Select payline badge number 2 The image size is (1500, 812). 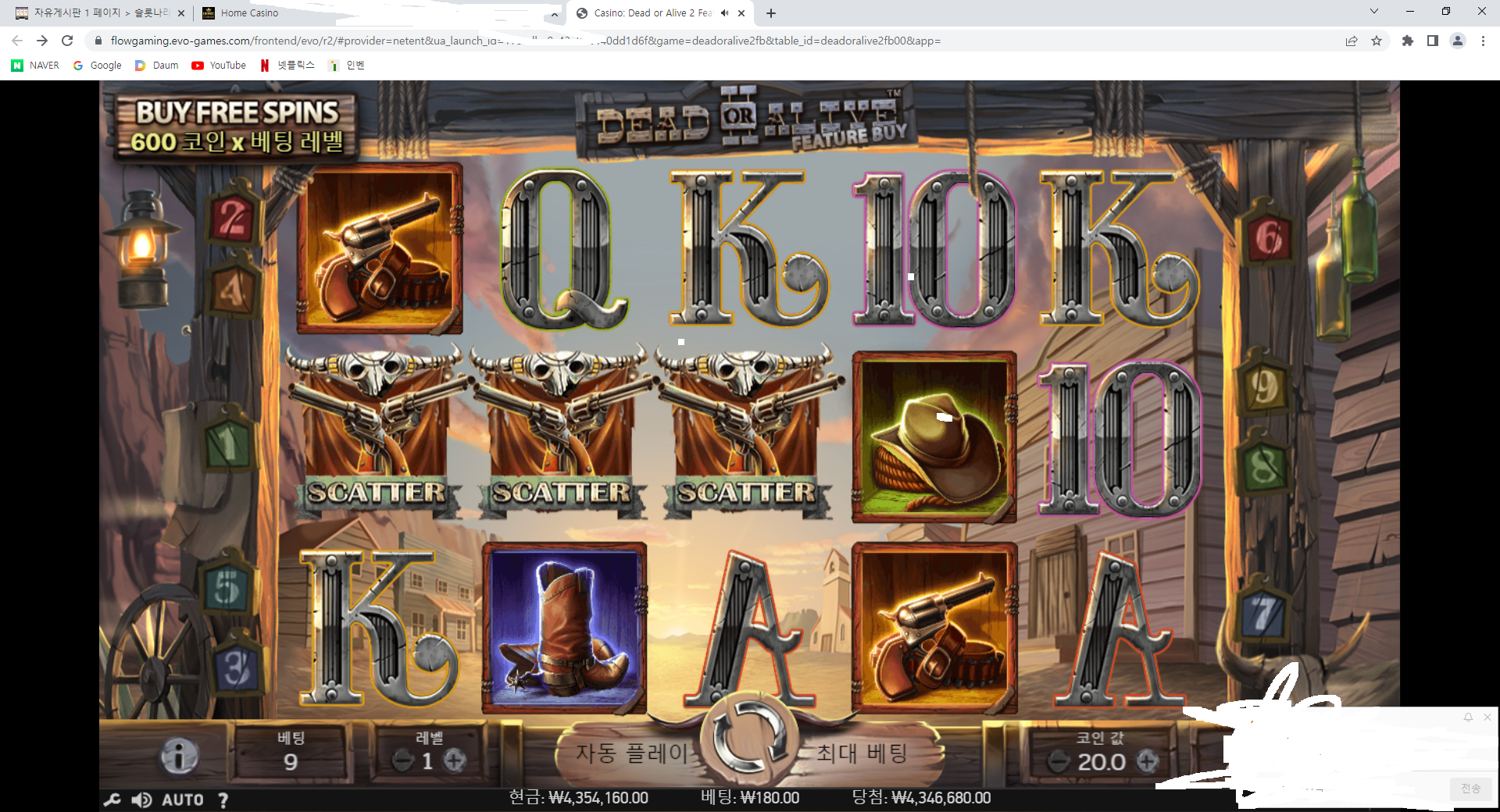pyautogui.click(x=232, y=218)
